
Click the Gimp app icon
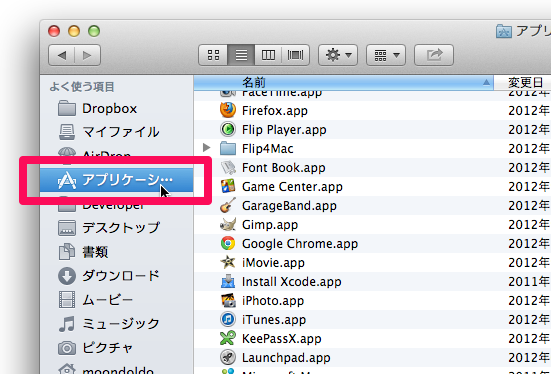coord(228,224)
